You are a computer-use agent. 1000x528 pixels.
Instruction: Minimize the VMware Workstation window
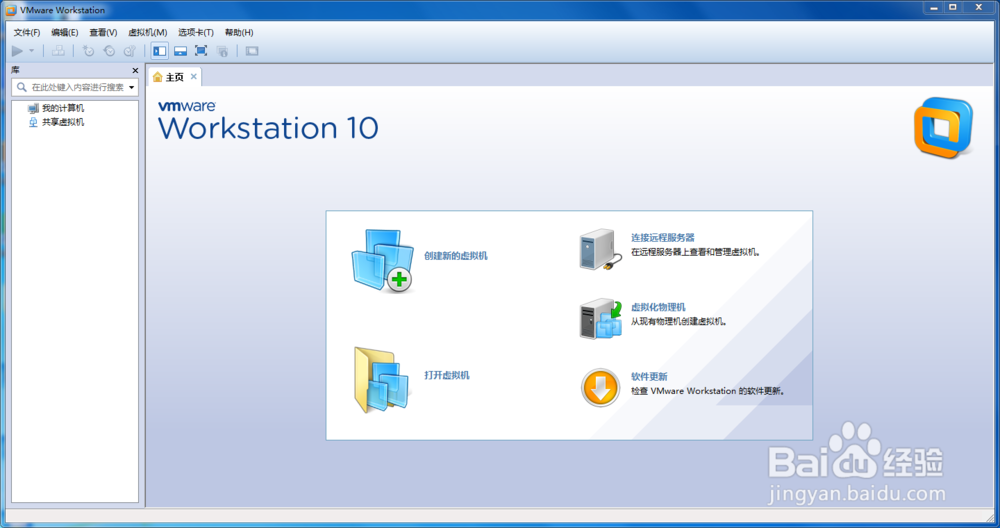point(934,8)
